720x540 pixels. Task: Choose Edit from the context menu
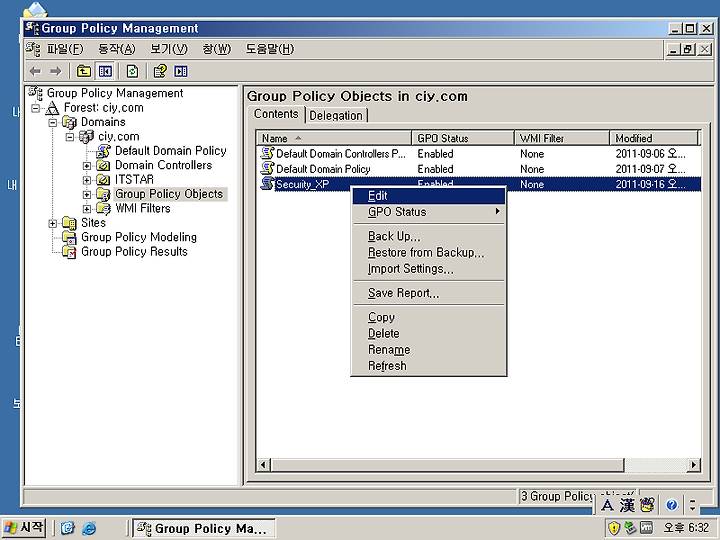tap(429, 196)
